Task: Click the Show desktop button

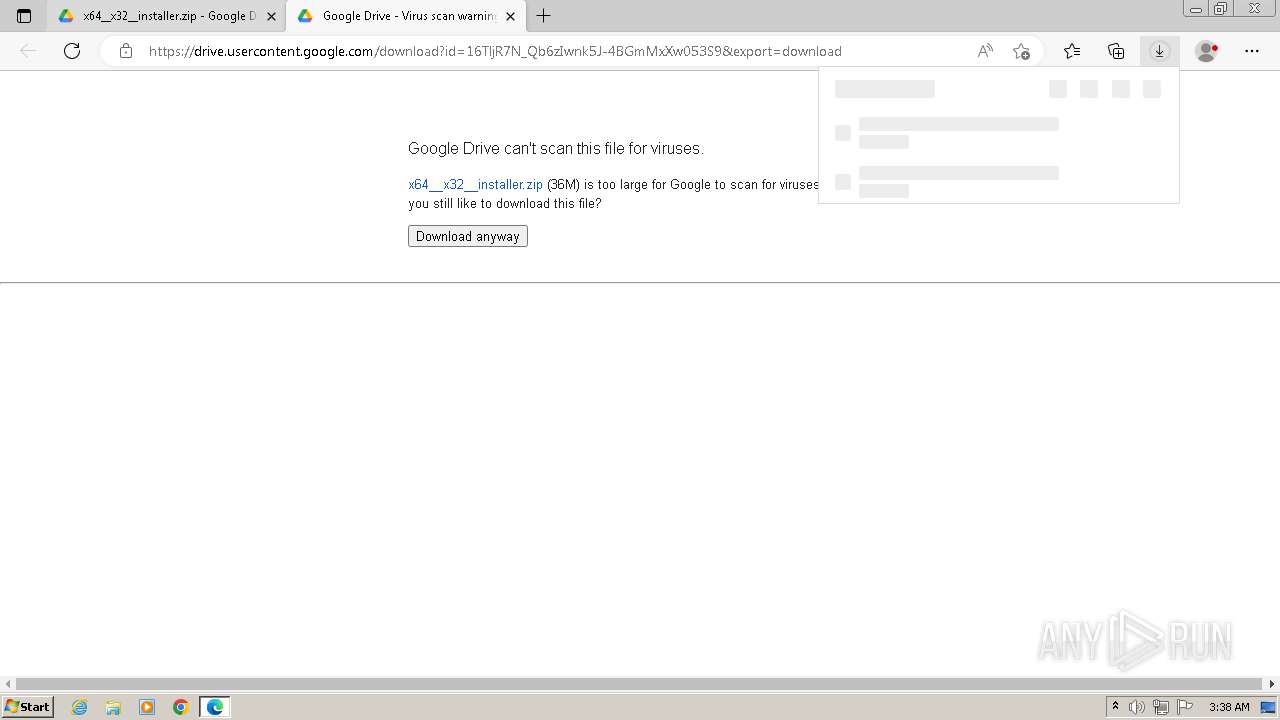Action: point(1269,707)
